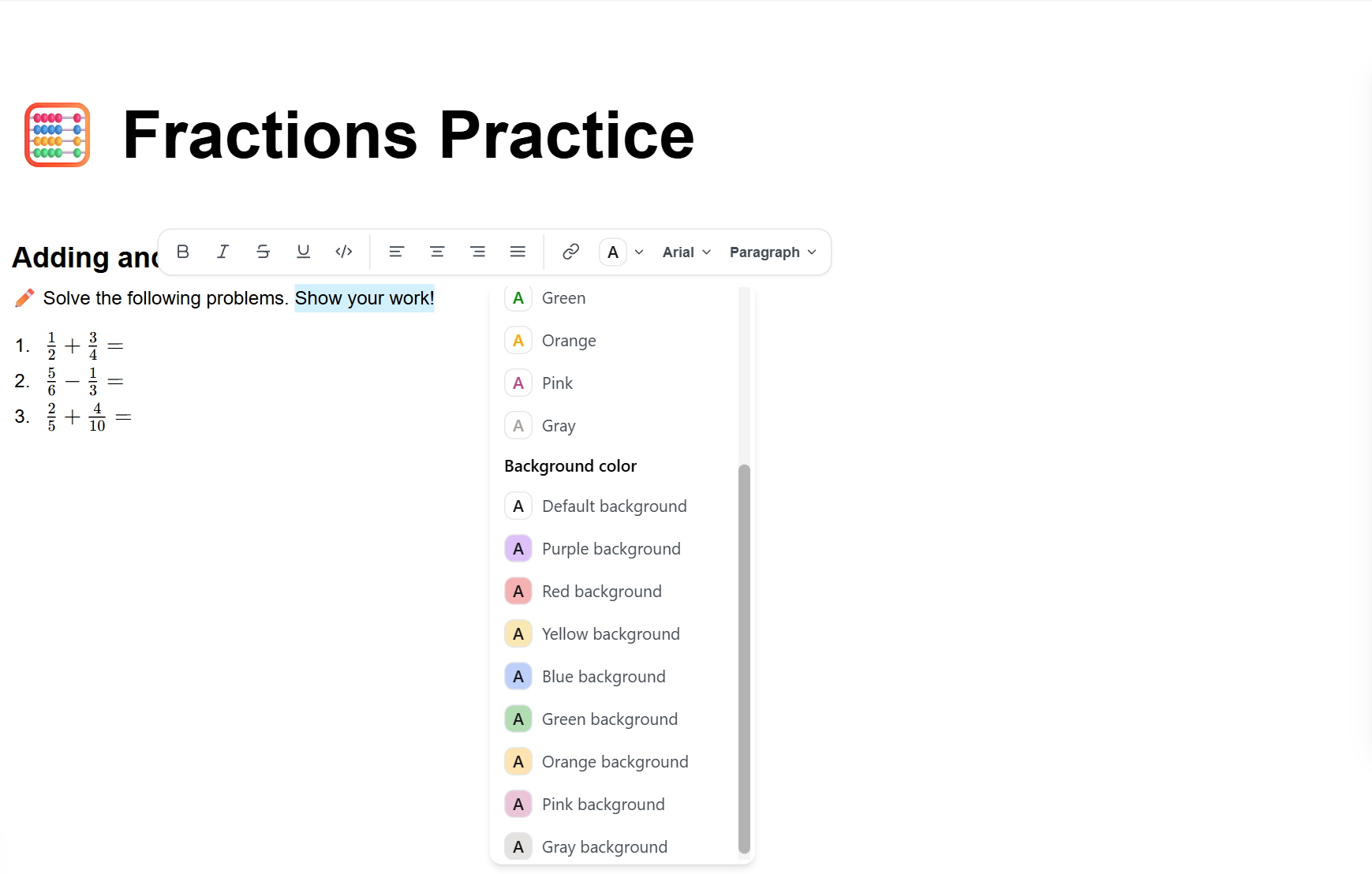The image size is (1372, 874).
Task: Apply Blue background highlight
Action: pyautogui.click(x=604, y=677)
